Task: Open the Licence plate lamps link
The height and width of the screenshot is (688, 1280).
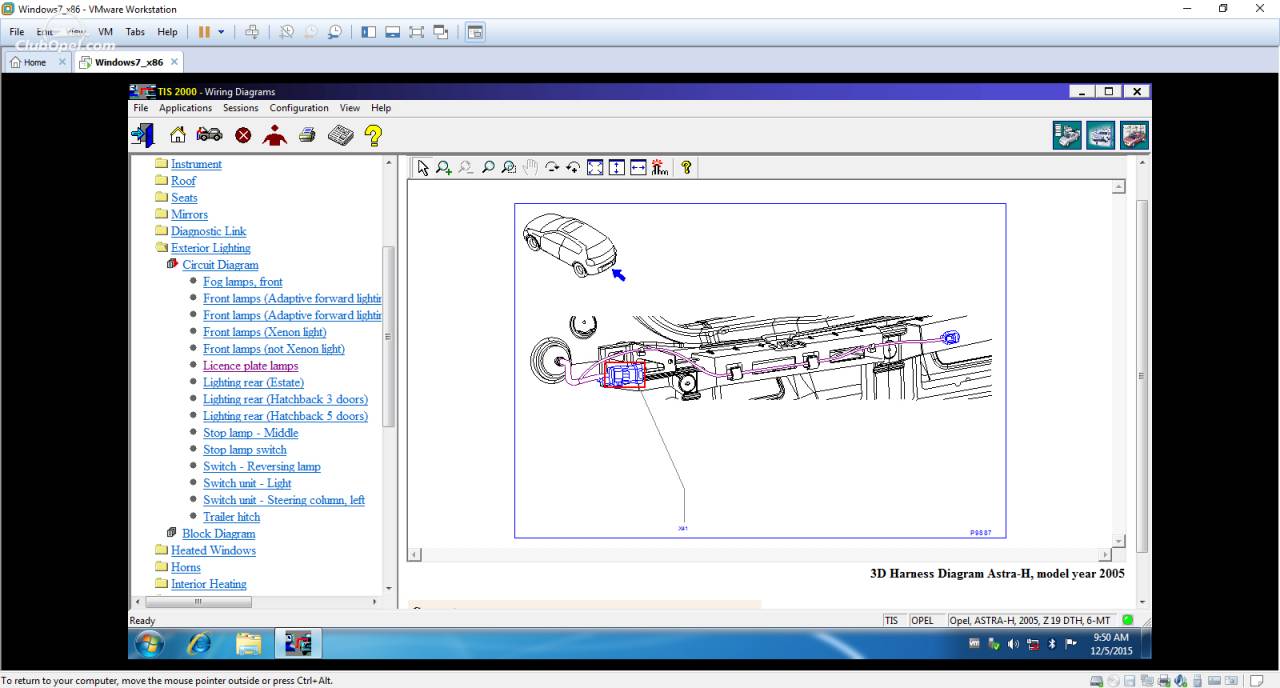Action: click(251, 366)
